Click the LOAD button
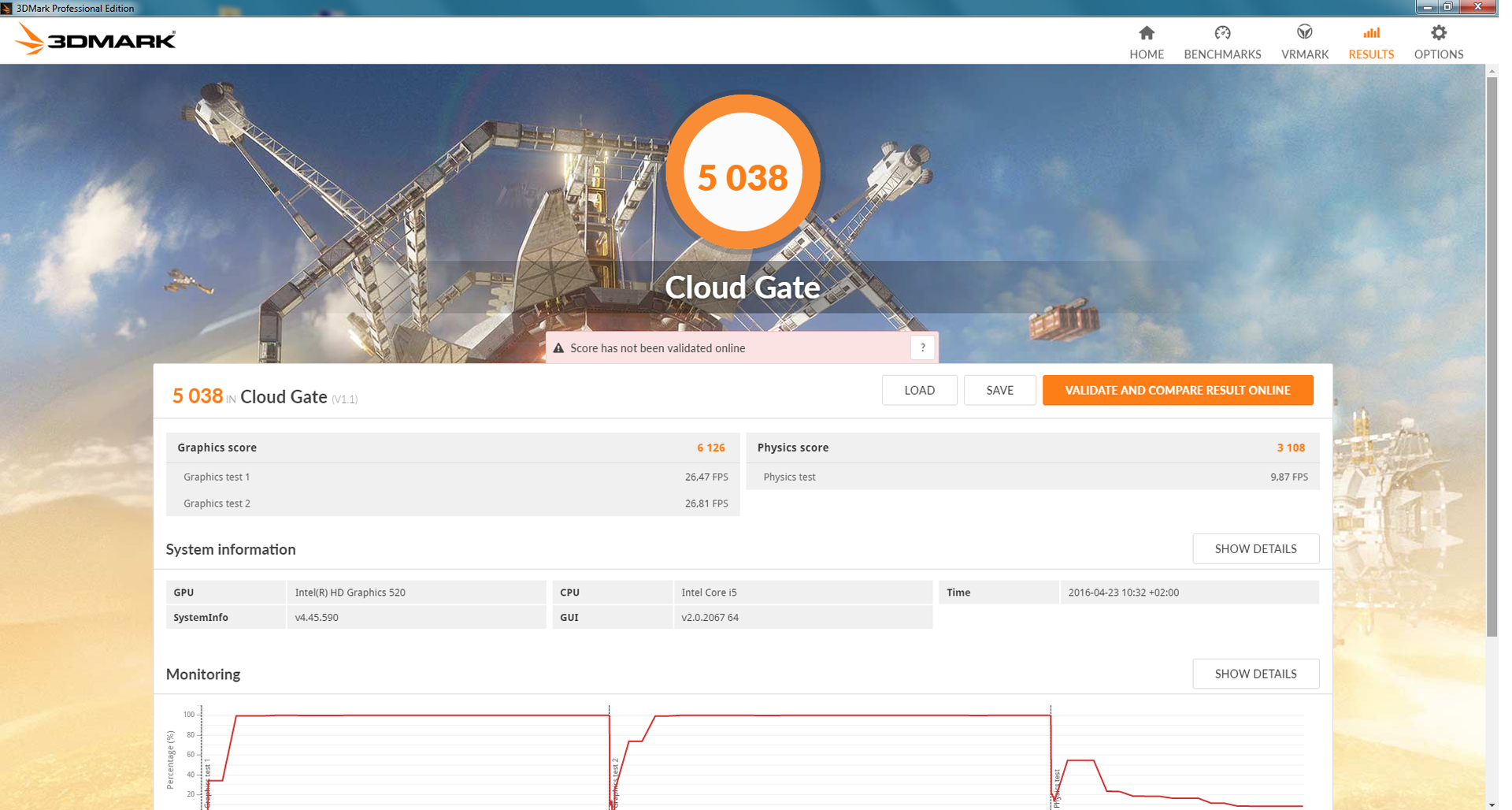The width and height of the screenshot is (1512, 810). pos(919,390)
